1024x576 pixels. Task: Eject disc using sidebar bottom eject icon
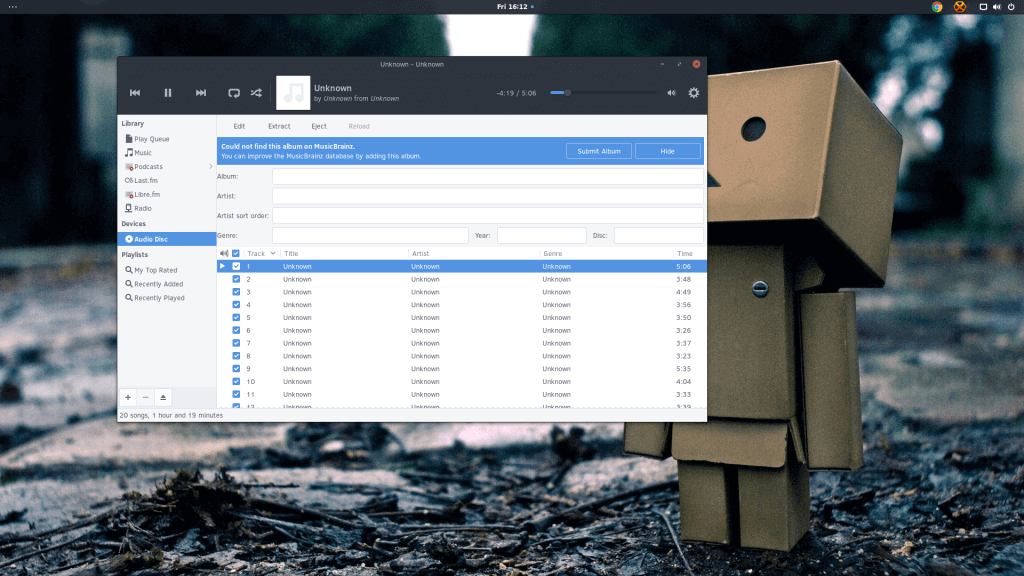point(163,397)
